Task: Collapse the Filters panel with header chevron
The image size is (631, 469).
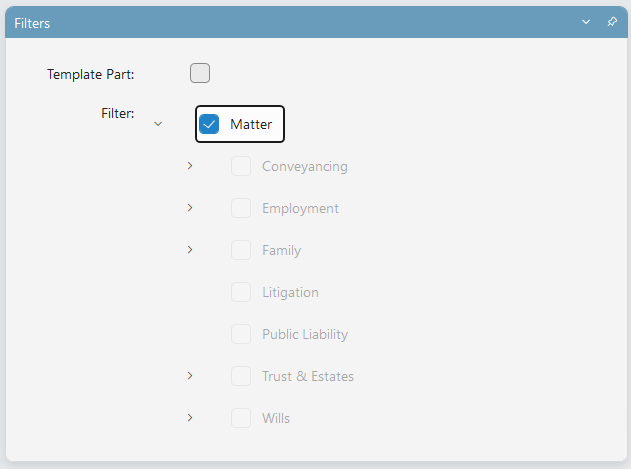Action: [x=586, y=22]
